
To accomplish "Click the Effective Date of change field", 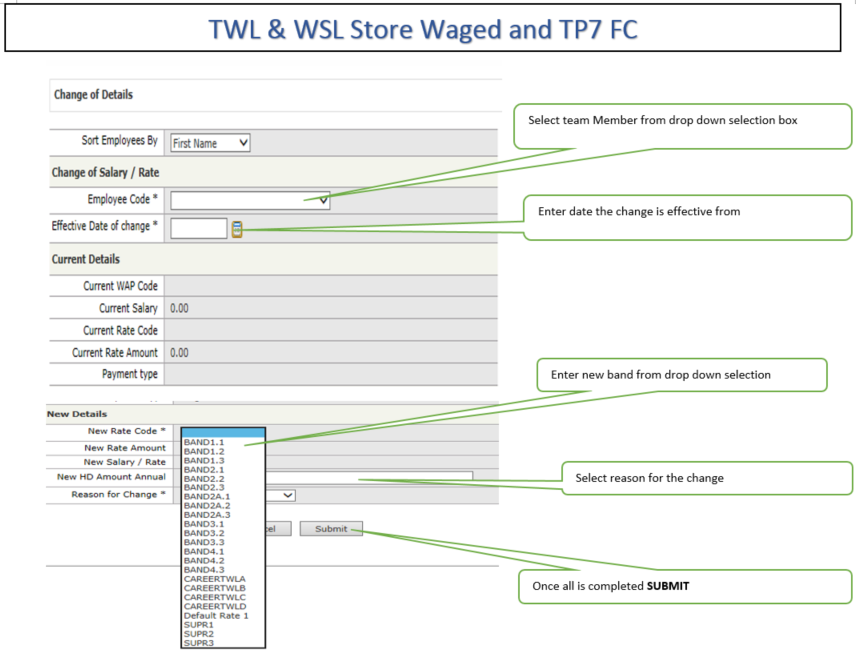I will [x=199, y=228].
